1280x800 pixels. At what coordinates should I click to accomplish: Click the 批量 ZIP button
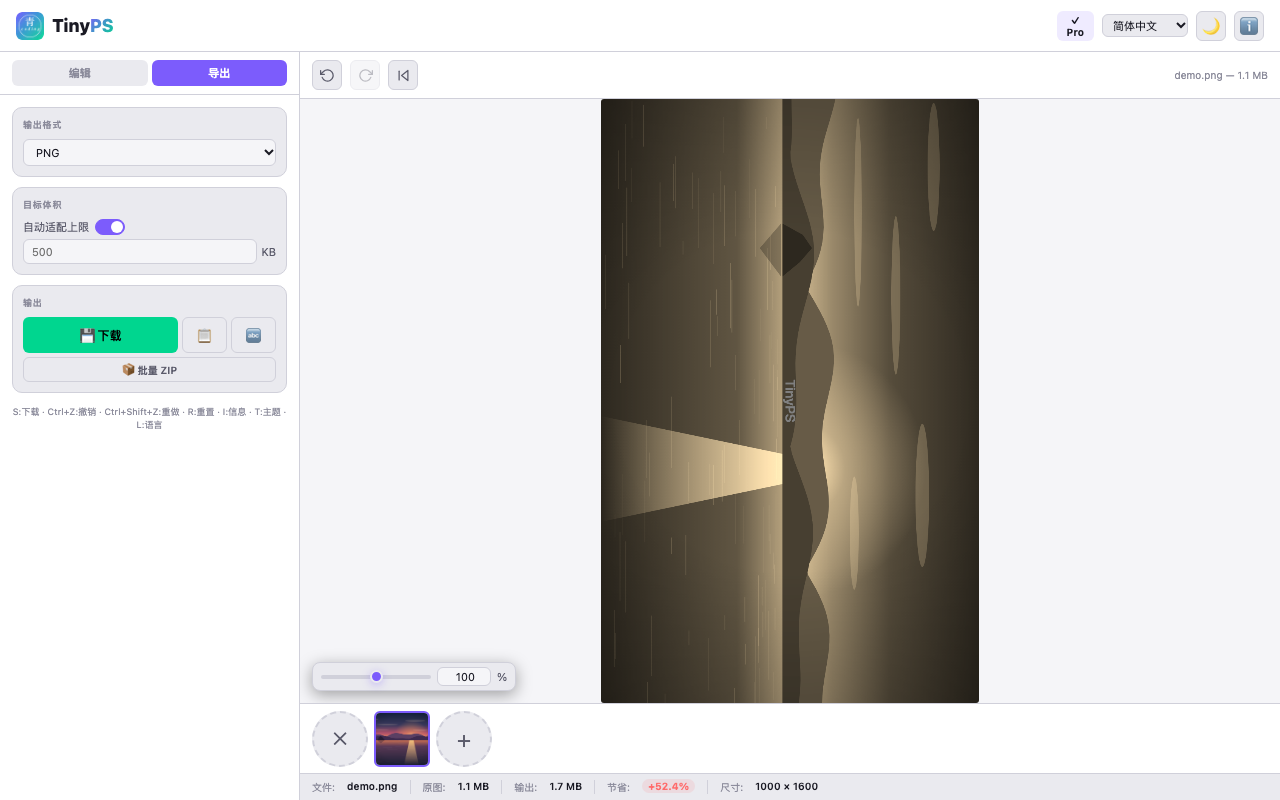coord(150,370)
